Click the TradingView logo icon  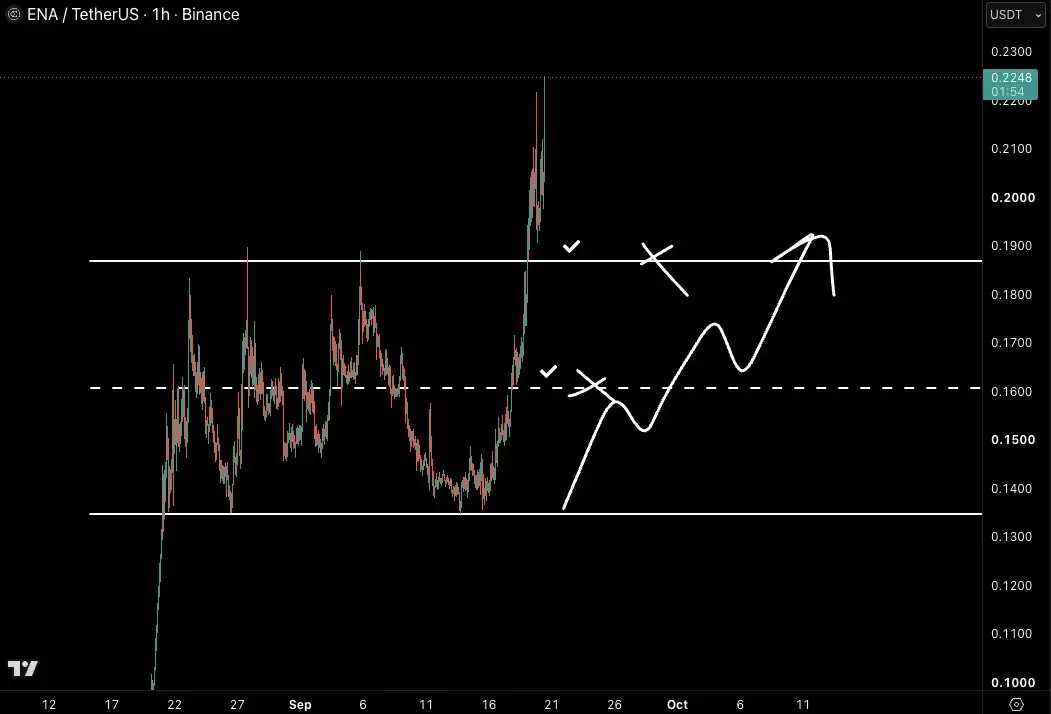coord(23,668)
